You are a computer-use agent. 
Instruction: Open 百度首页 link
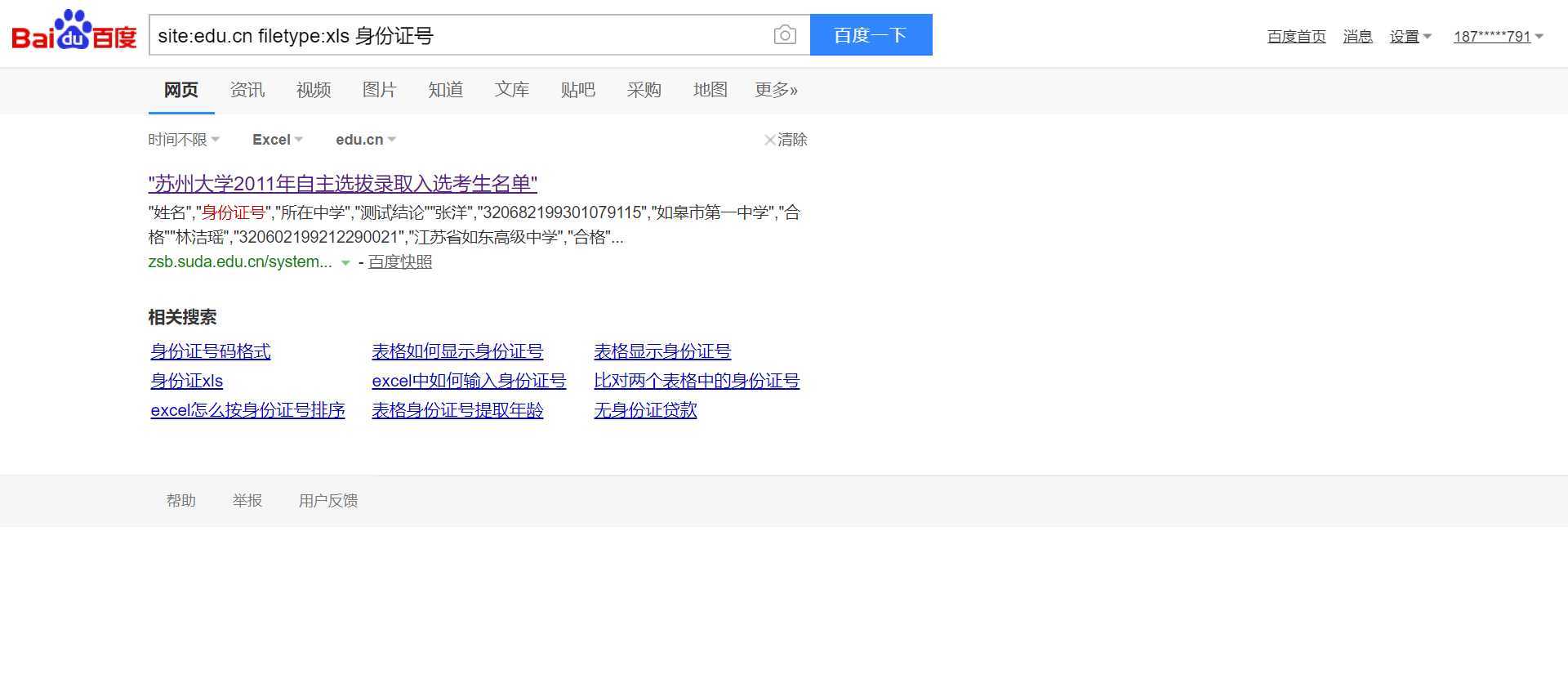pyautogui.click(x=1296, y=37)
